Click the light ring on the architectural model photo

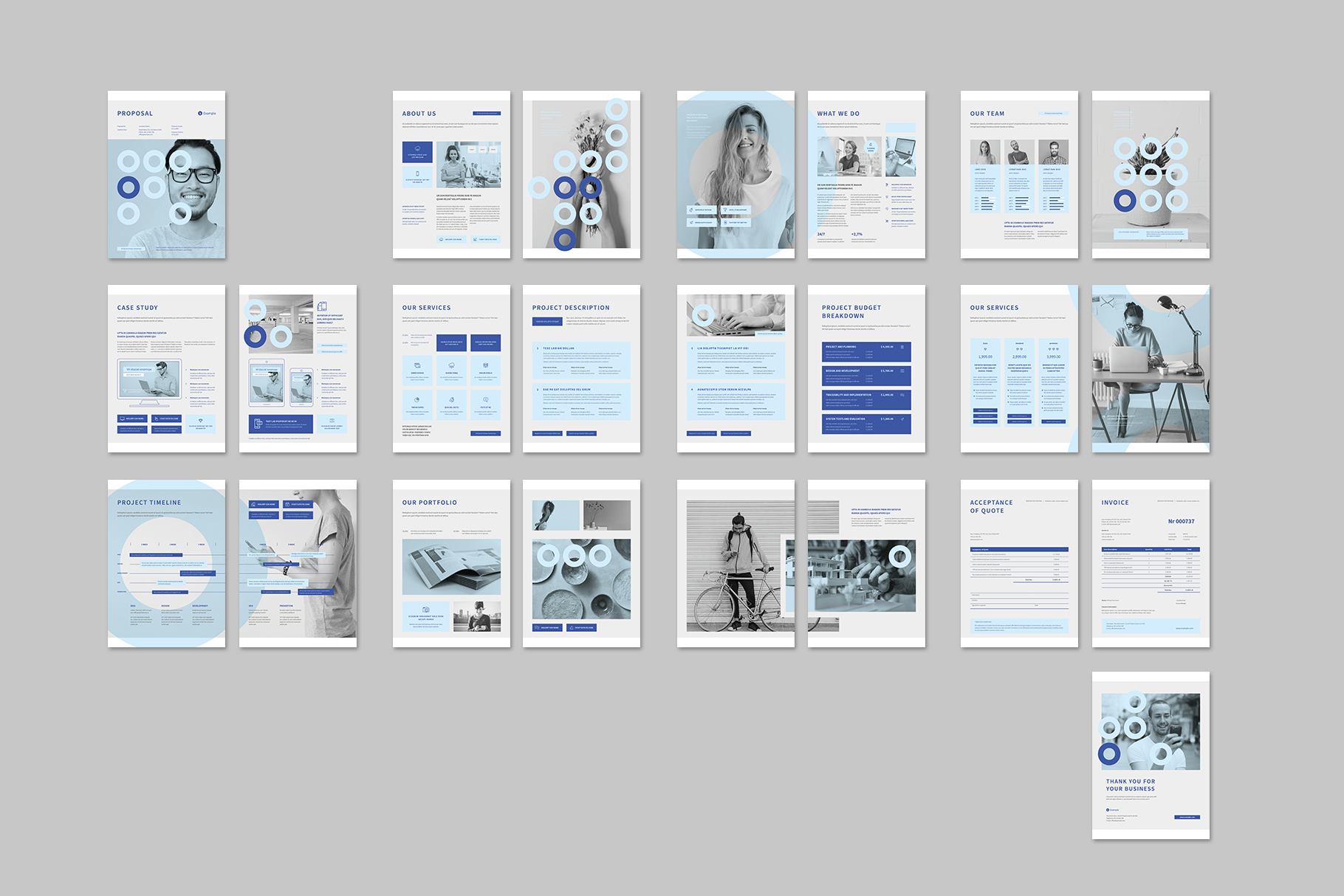click(899, 556)
